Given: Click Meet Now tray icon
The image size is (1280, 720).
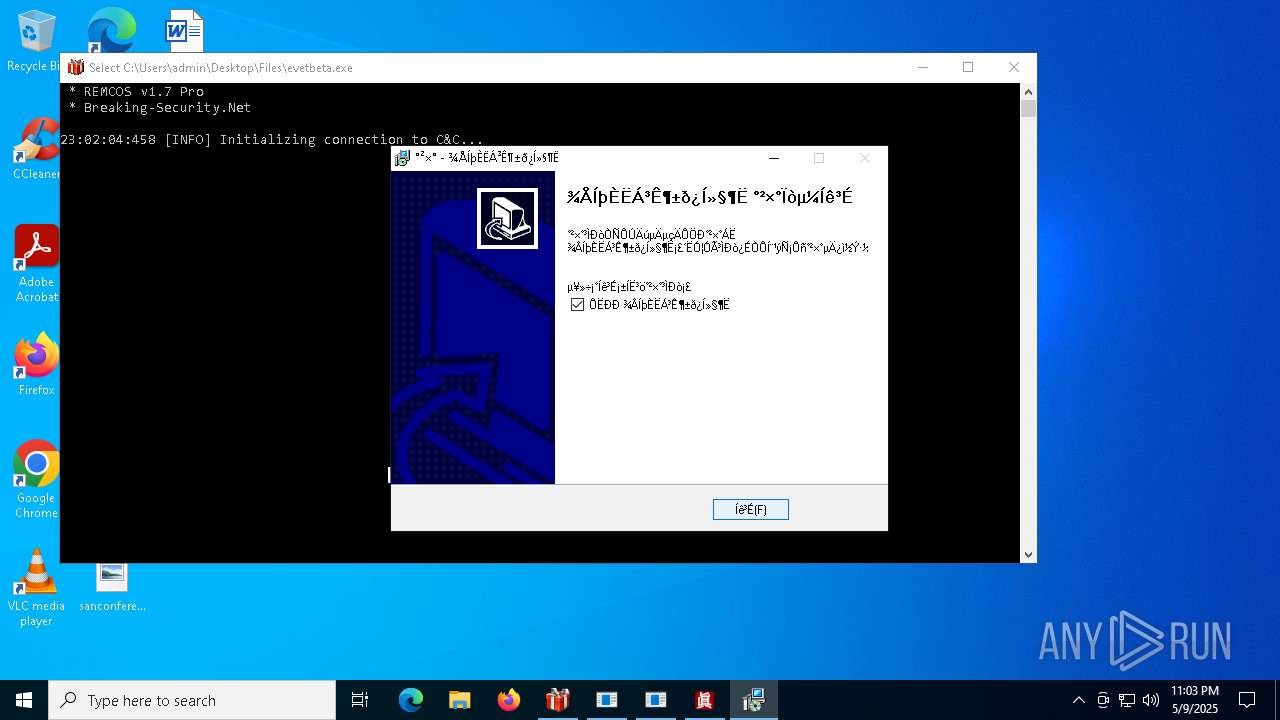Looking at the screenshot, I should [x=1103, y=700].
